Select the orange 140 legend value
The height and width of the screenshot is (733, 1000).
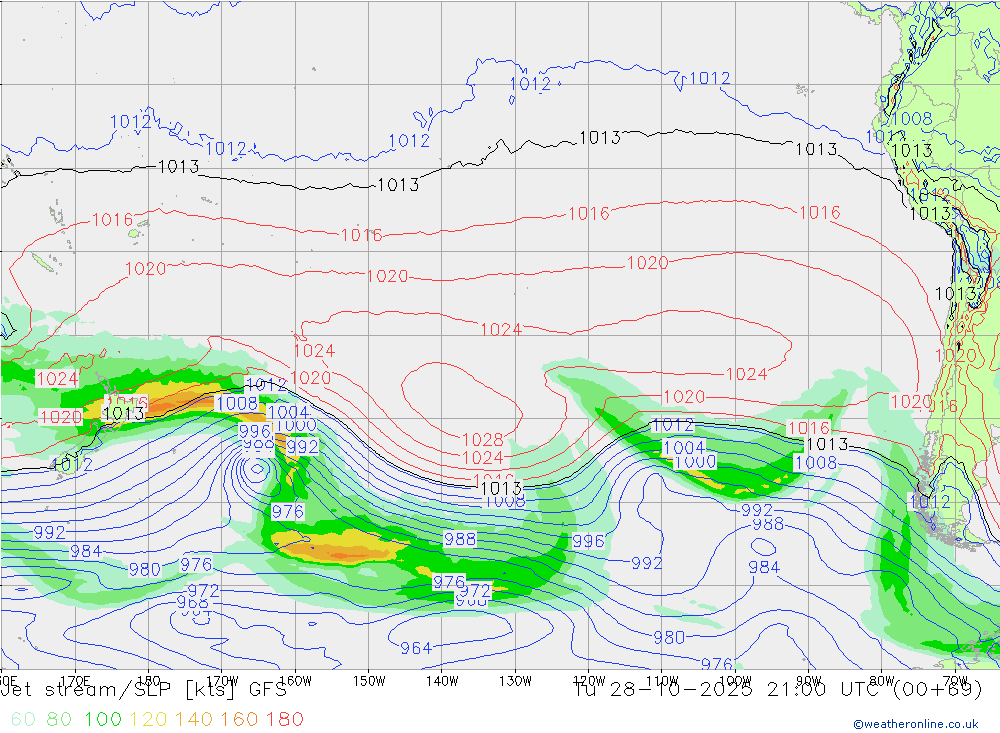coord(194,719)
